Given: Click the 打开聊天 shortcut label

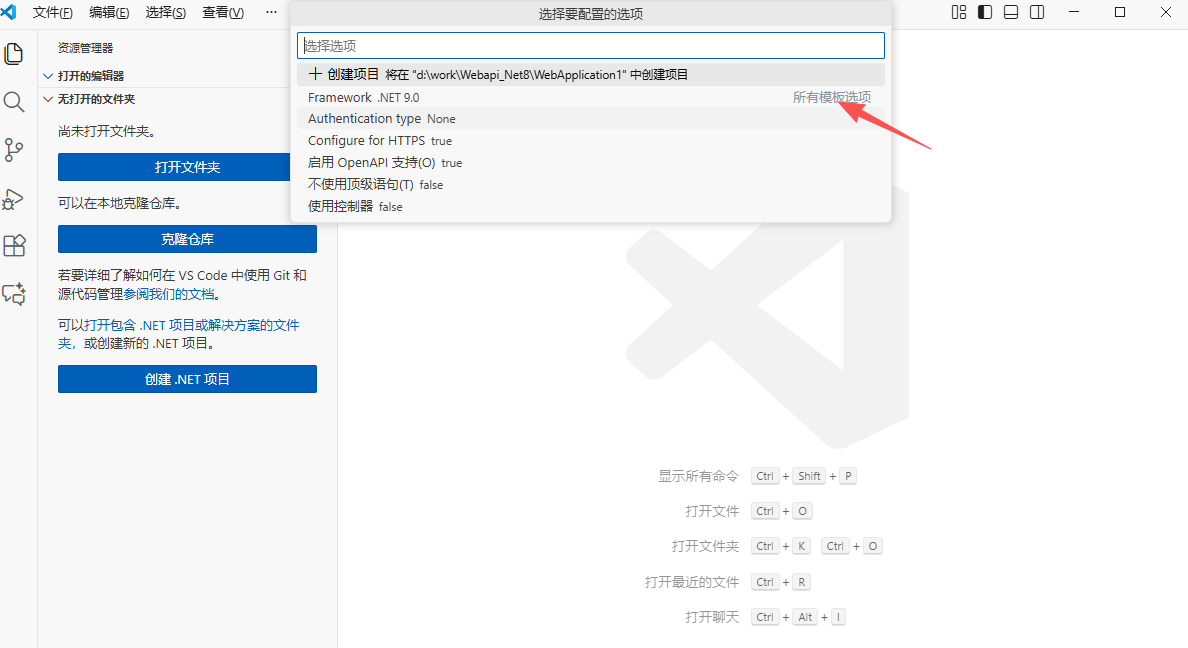Looking at the screenshot, I should (711, 617).
